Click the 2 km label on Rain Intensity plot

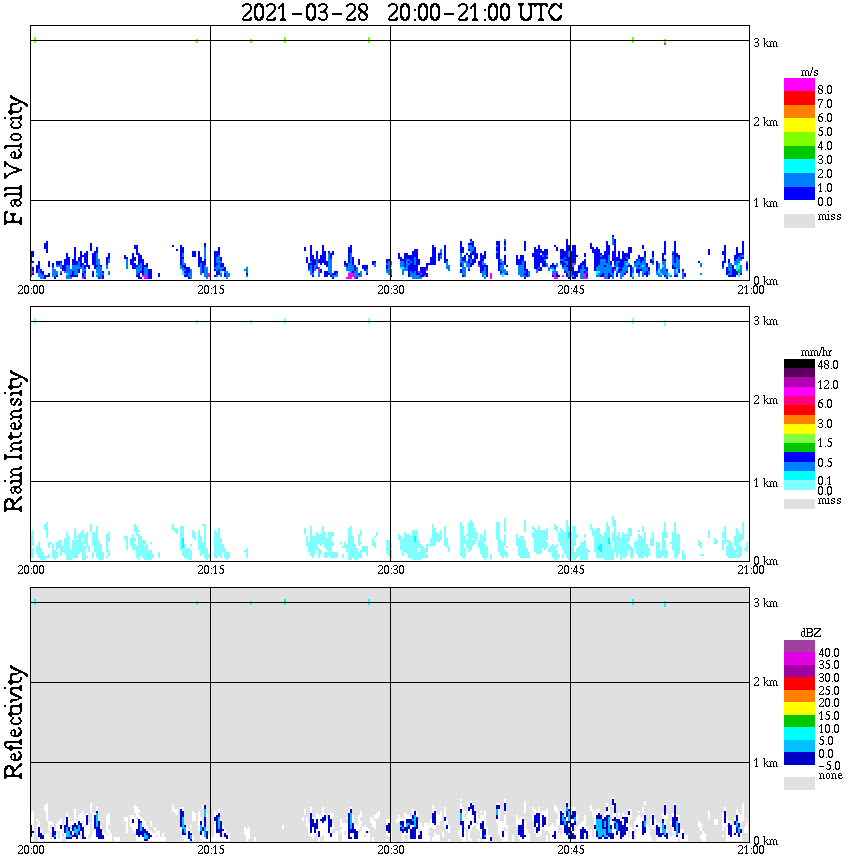(765, 400)
